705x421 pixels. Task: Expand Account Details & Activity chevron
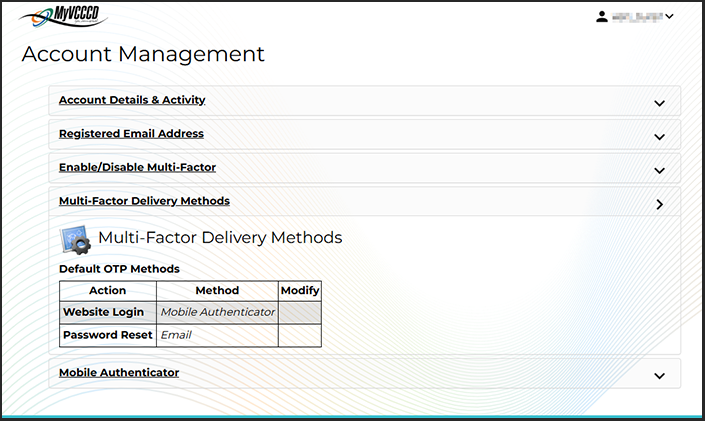(x=659, y=103)
